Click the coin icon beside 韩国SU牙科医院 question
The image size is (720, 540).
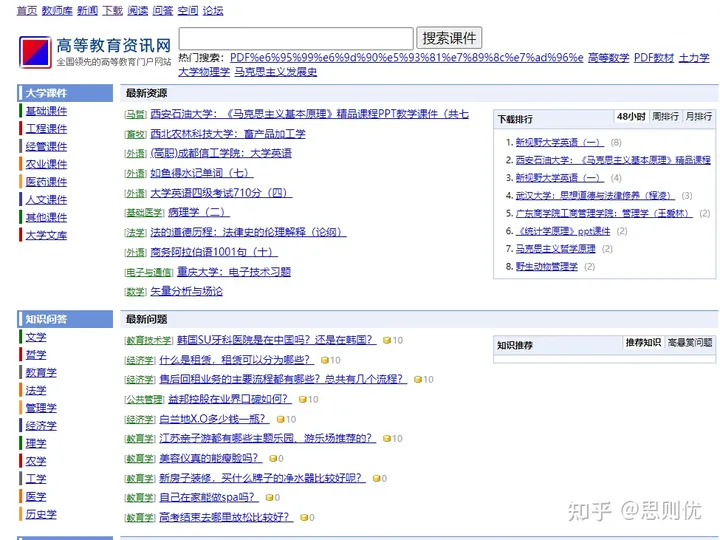[x=387, y=340]
